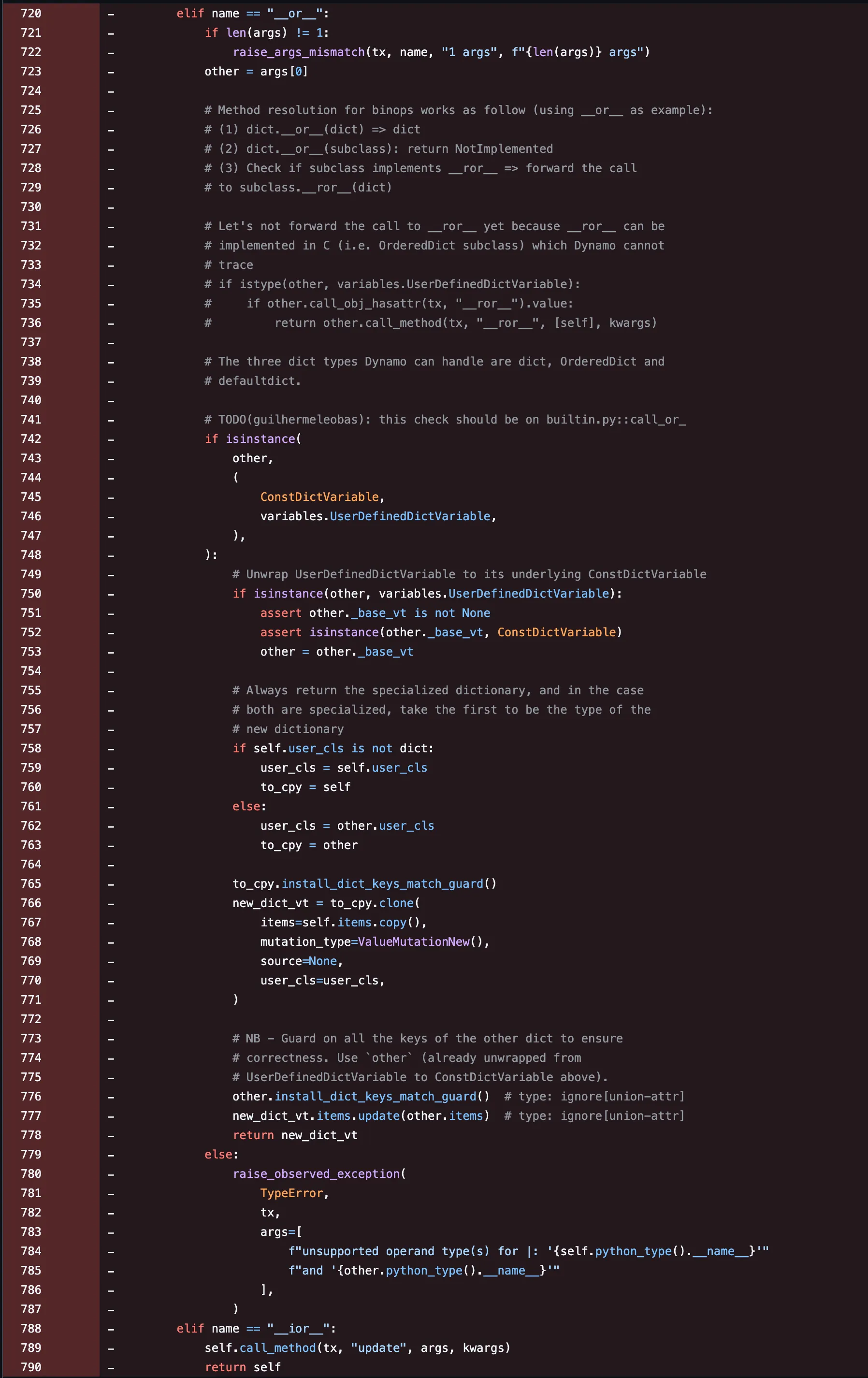The height and width of the screenshot is (1378, 868).
Task: Click the comment 'Method resolution for binops works'
Action: pos(459,110)
